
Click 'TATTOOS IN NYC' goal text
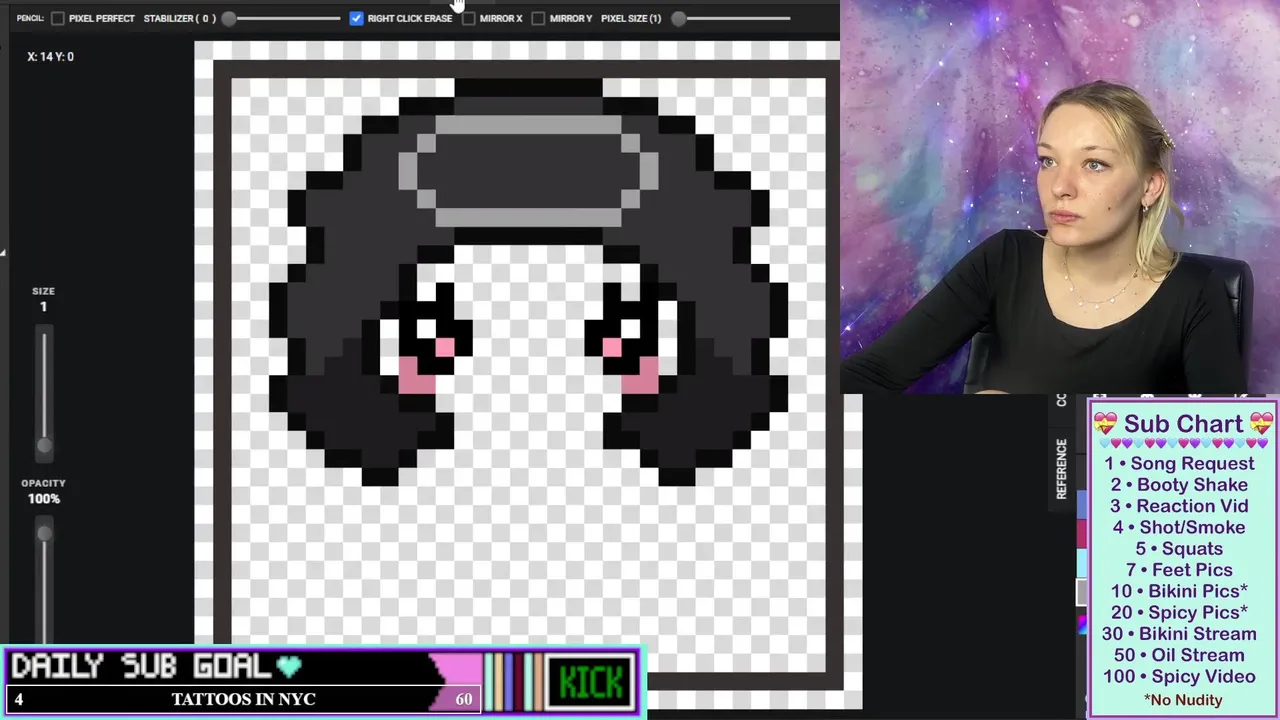coord(243,699)
